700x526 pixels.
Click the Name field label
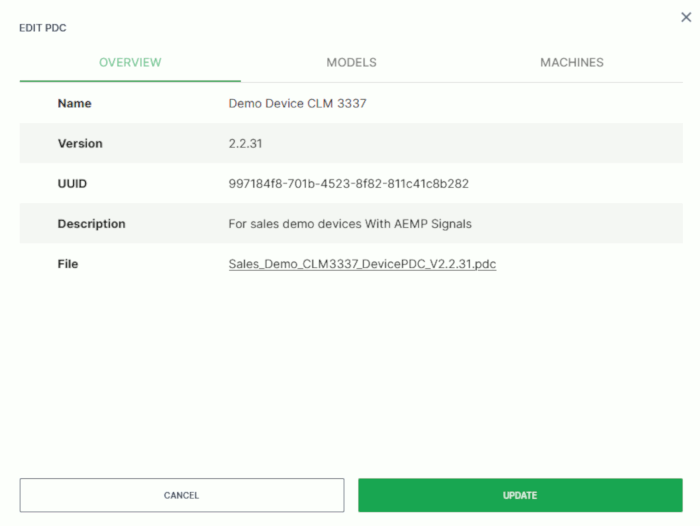[x=74, y=103]
